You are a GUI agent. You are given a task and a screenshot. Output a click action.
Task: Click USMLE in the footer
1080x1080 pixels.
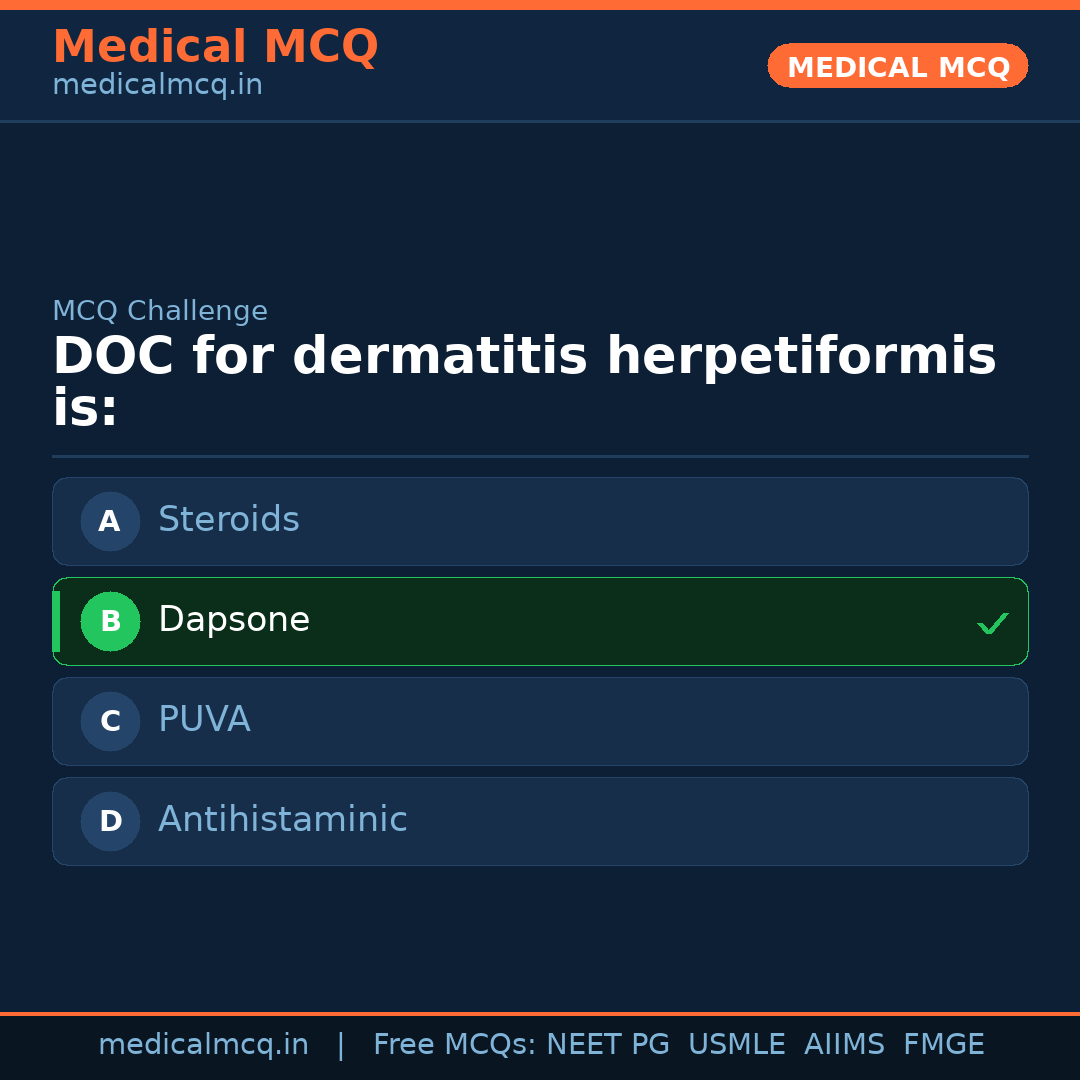[736, 1045]
